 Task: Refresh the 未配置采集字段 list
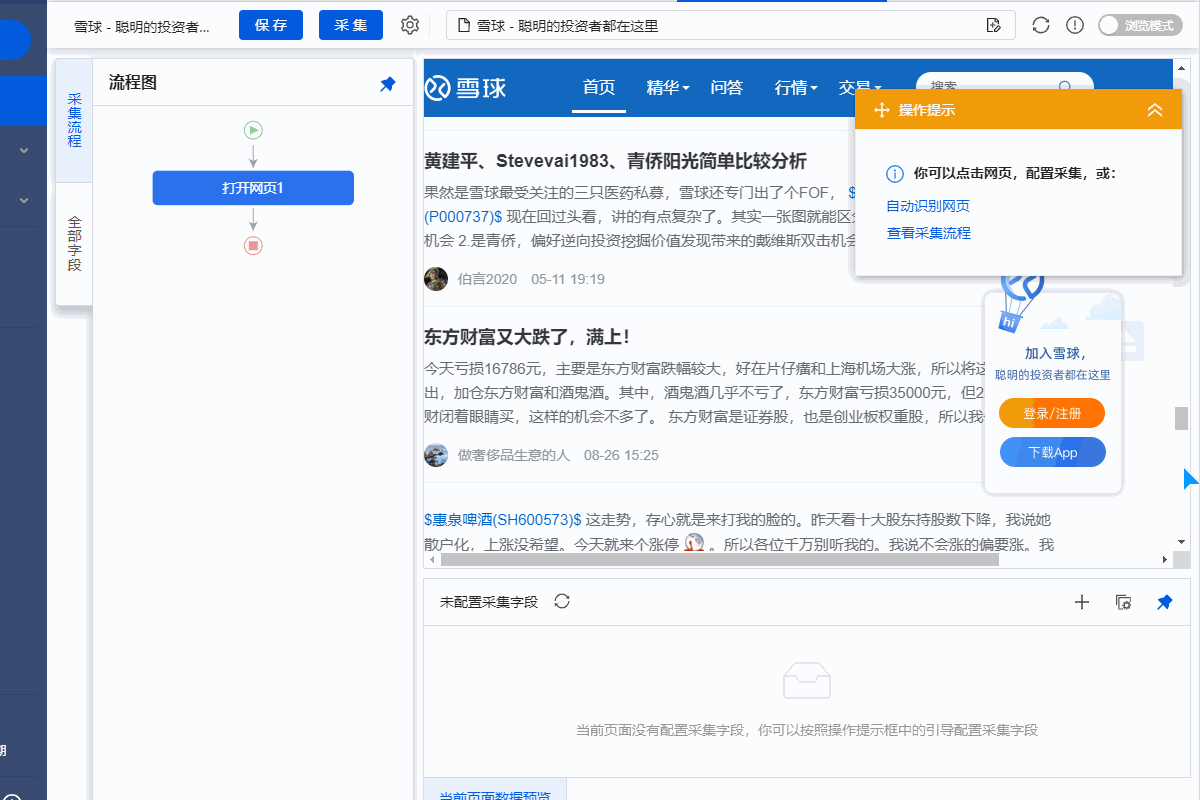[562, 601]
